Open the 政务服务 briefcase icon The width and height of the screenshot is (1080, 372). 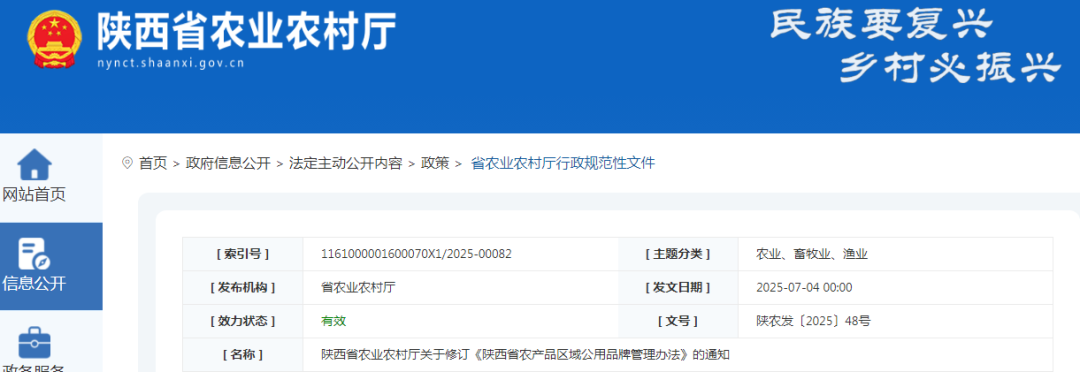[34, 342]
